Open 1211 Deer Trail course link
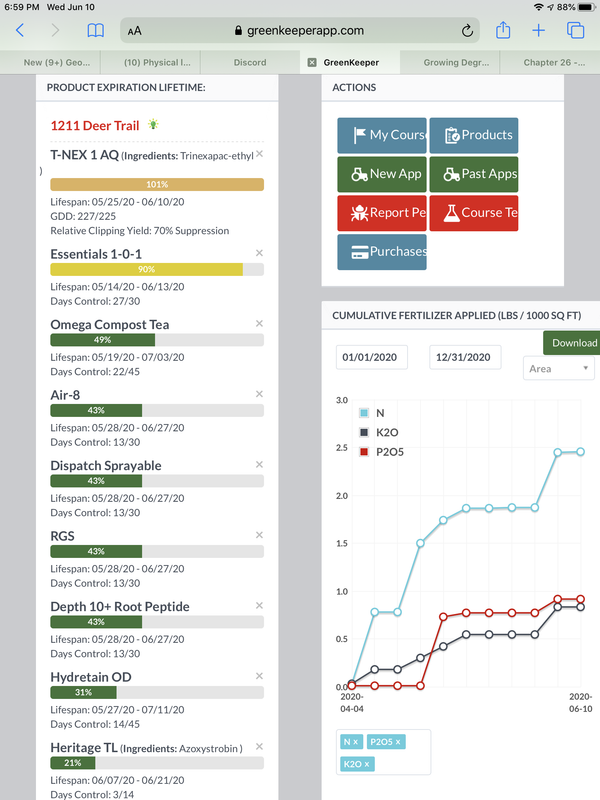The height and width of the screenshot is (800, 600). (95, 126)
